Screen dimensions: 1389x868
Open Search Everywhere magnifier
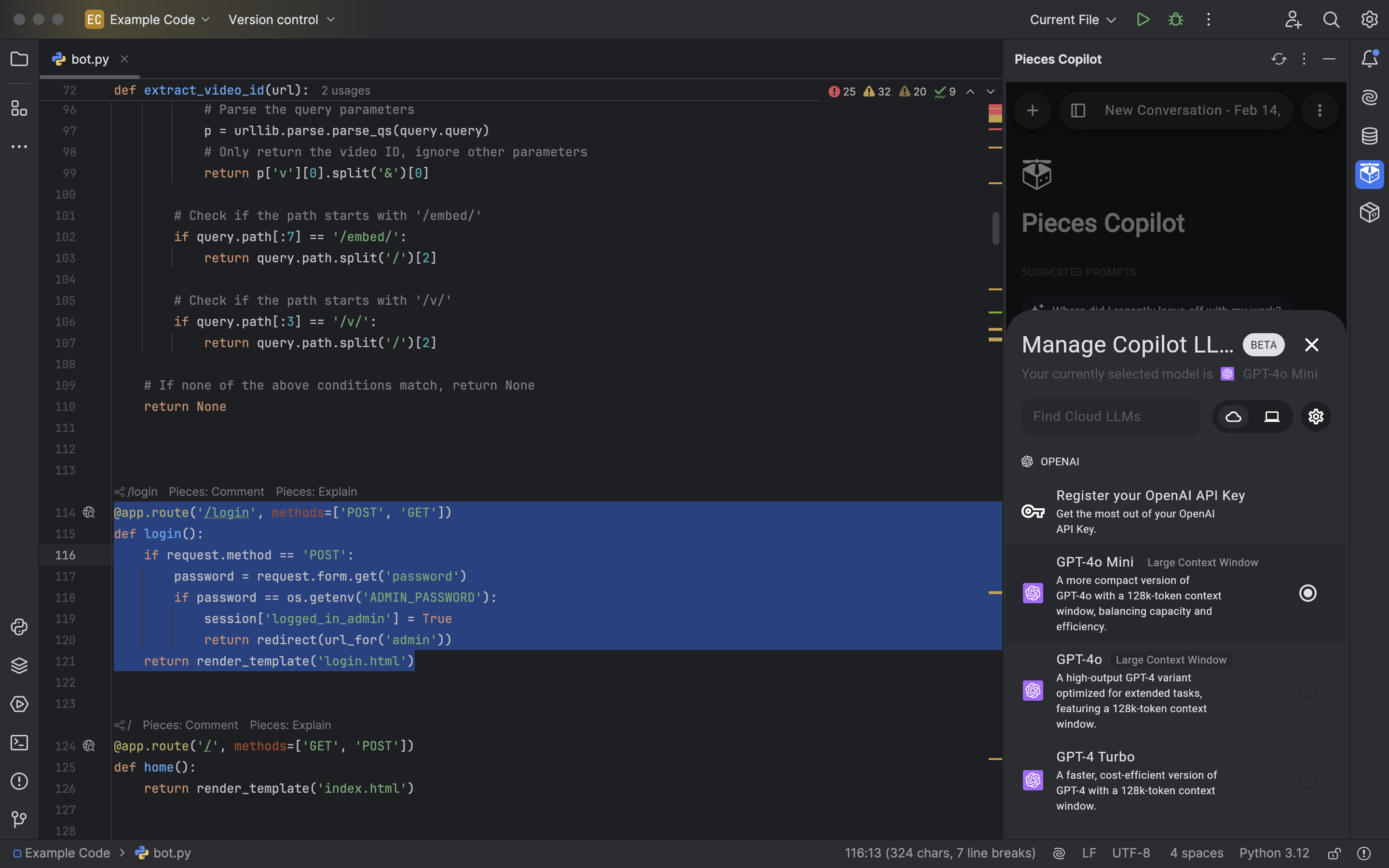click(x=1331, y=19)
